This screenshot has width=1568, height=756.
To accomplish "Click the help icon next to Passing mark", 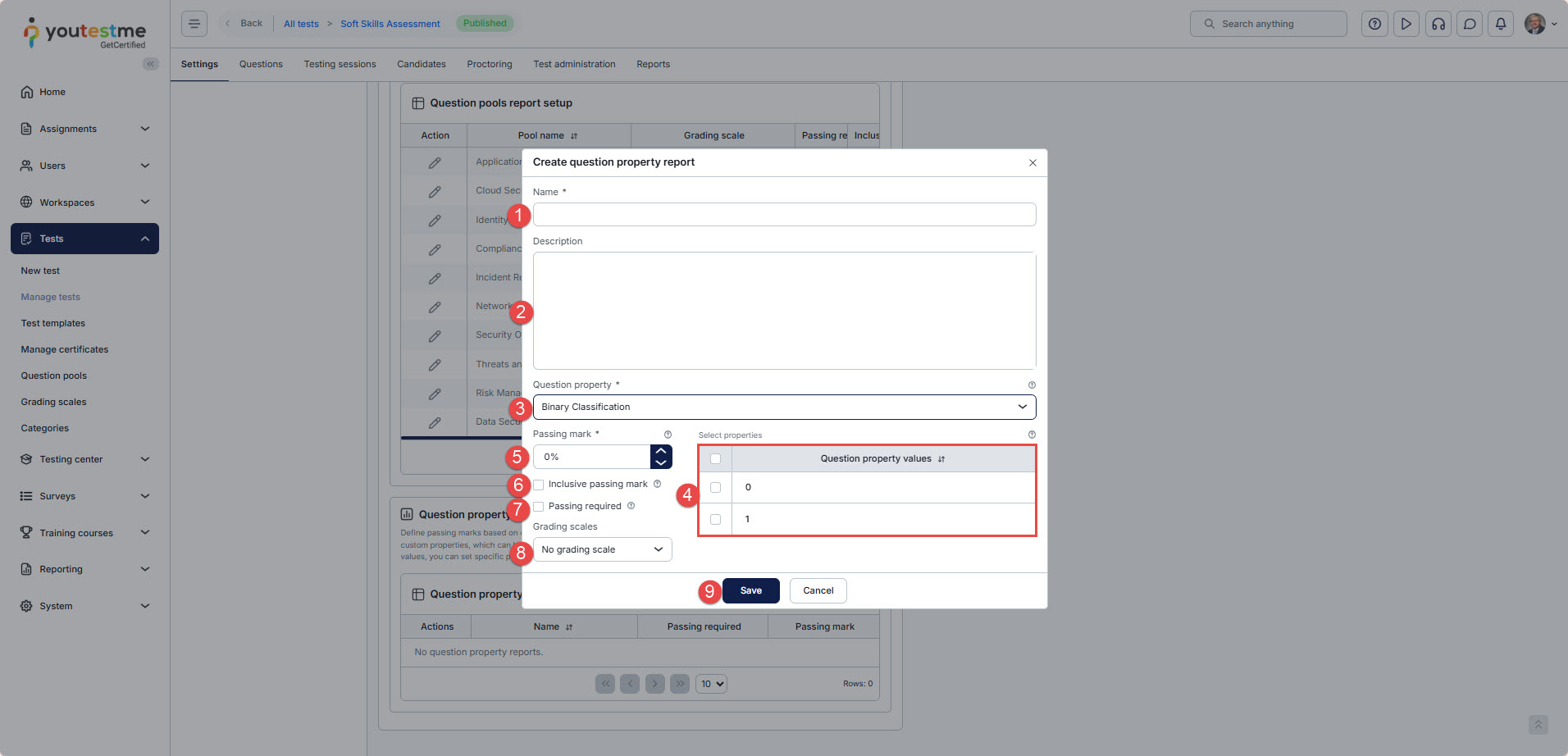I will (668, 435).
